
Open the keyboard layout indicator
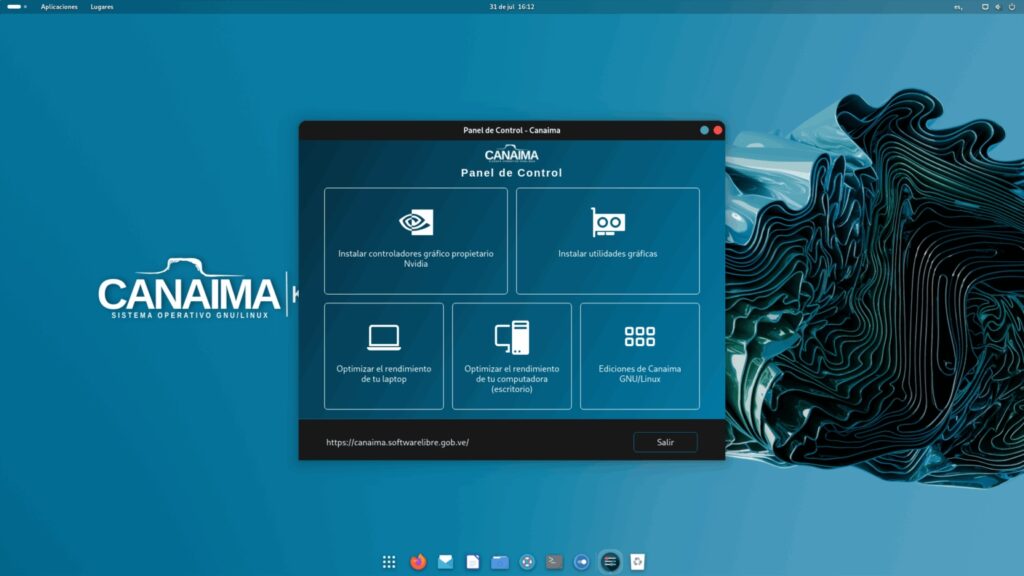click(958, 7)
